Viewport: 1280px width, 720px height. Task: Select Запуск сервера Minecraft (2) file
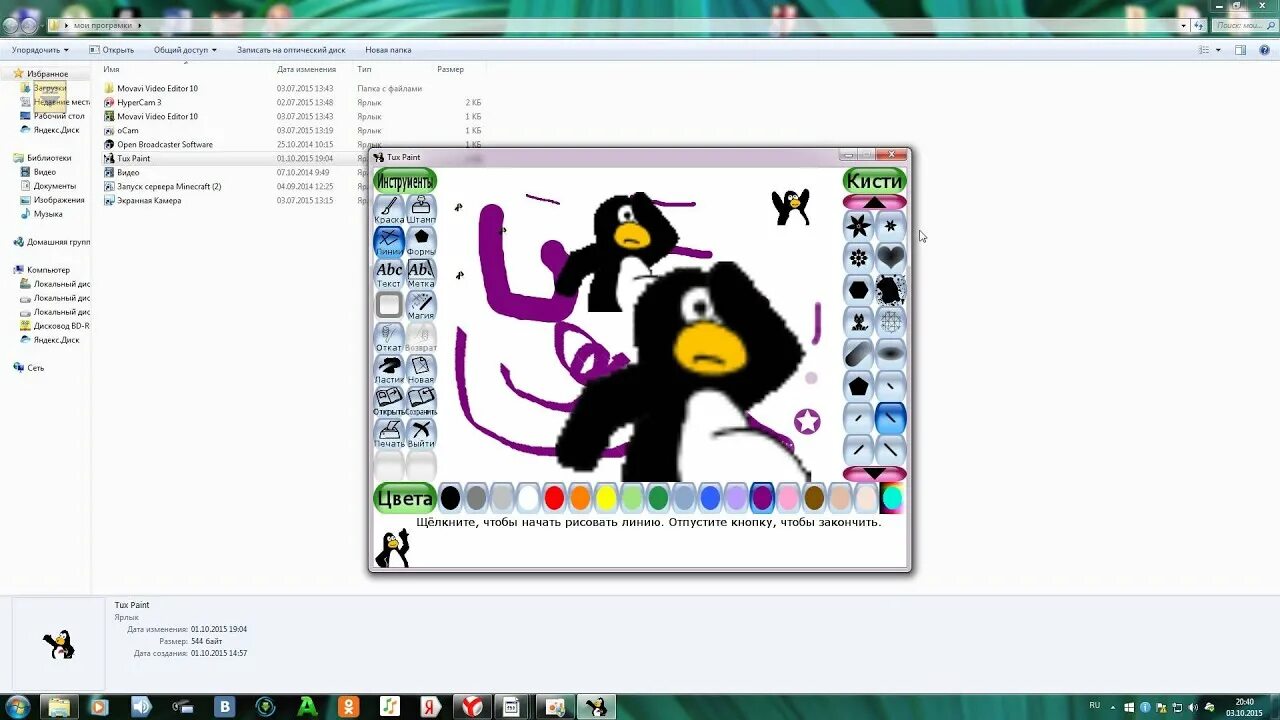coord(169,186)
